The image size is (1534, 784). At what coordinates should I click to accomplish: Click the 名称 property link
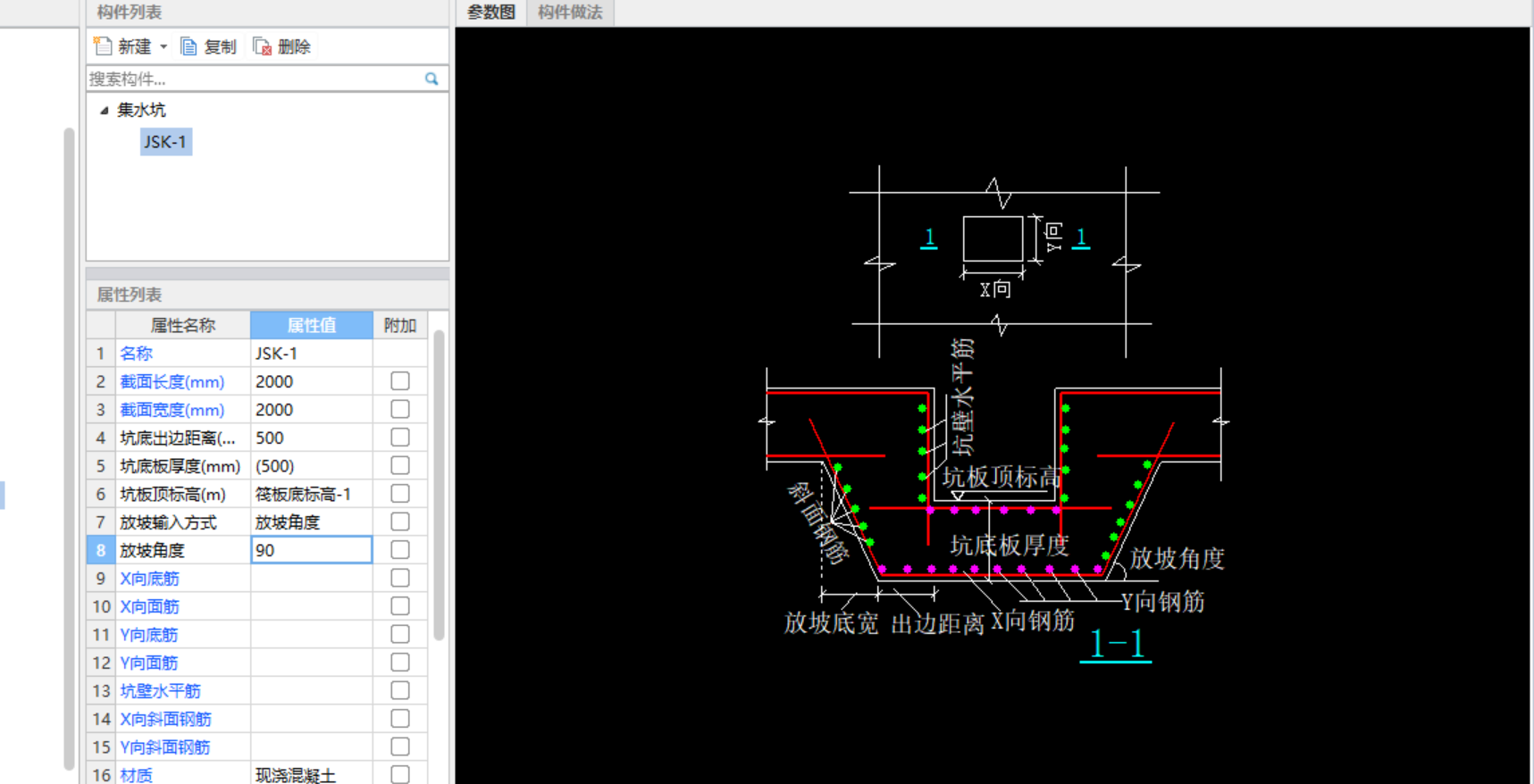[136, 354]
